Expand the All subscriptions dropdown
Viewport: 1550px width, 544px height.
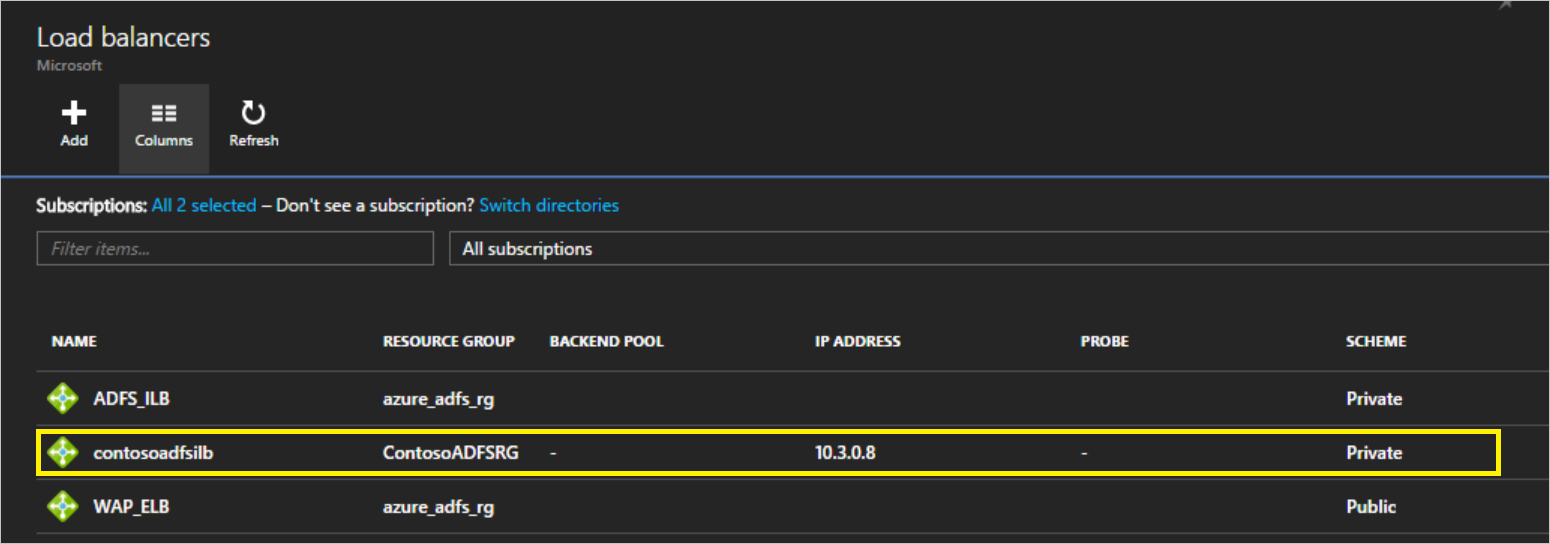[x=999, y=248]
